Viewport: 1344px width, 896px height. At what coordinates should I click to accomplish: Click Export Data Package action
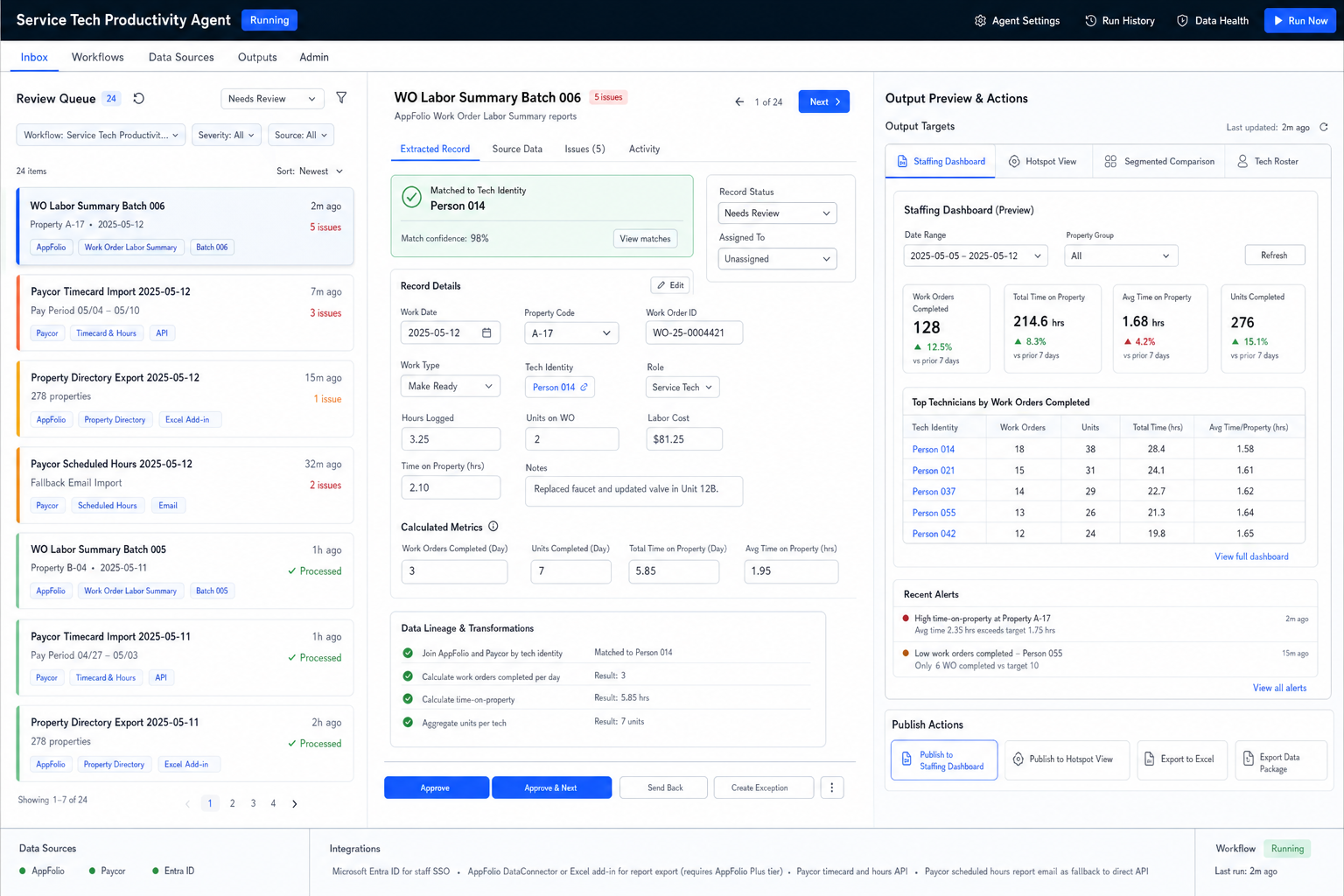pyautogui.click(x=1281, y=760)
